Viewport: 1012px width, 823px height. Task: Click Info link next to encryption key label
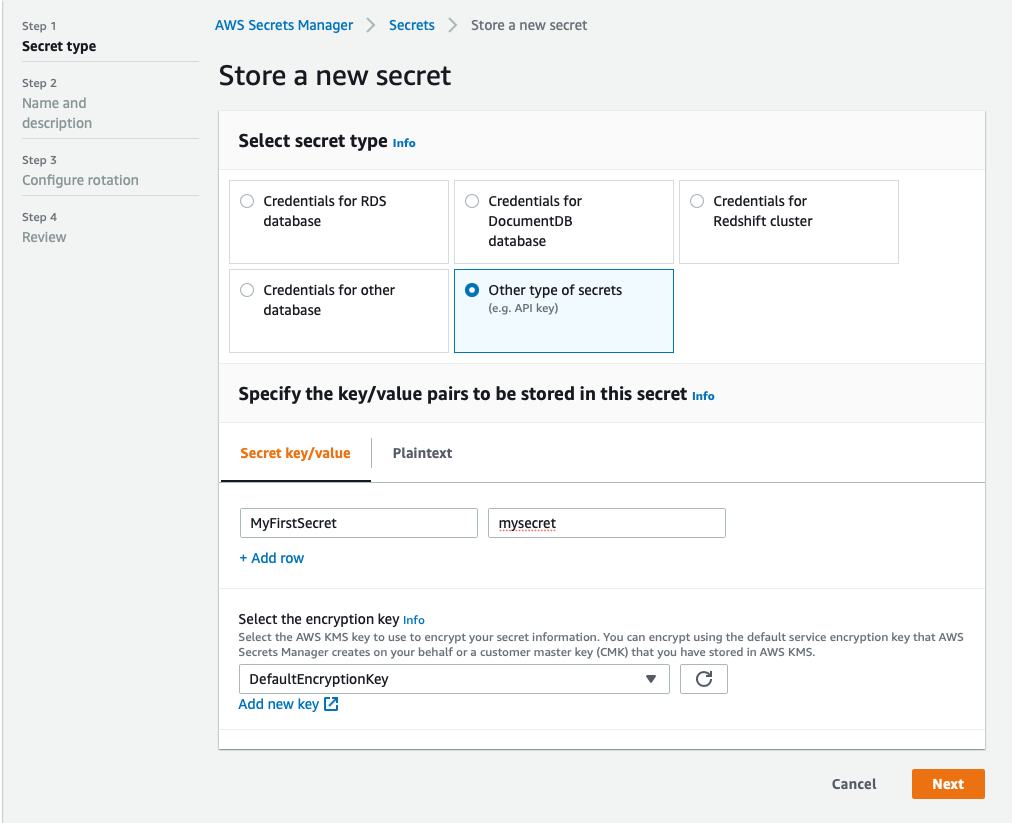[x=414, y=620]
